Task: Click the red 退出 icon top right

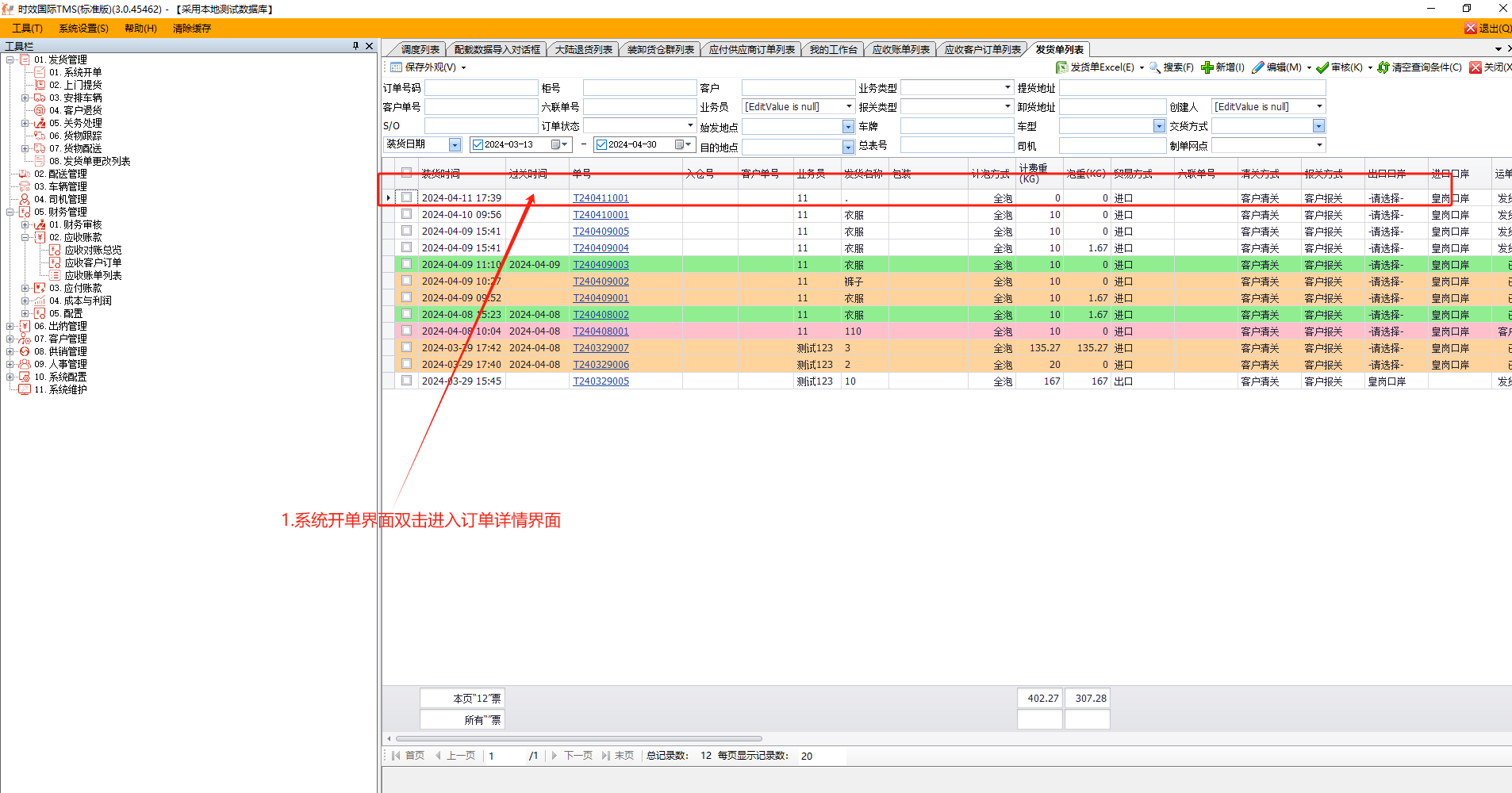Action: tap(1471, 28)
